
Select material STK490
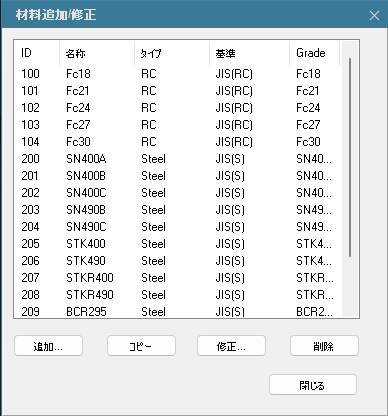[x=86, y=261]
